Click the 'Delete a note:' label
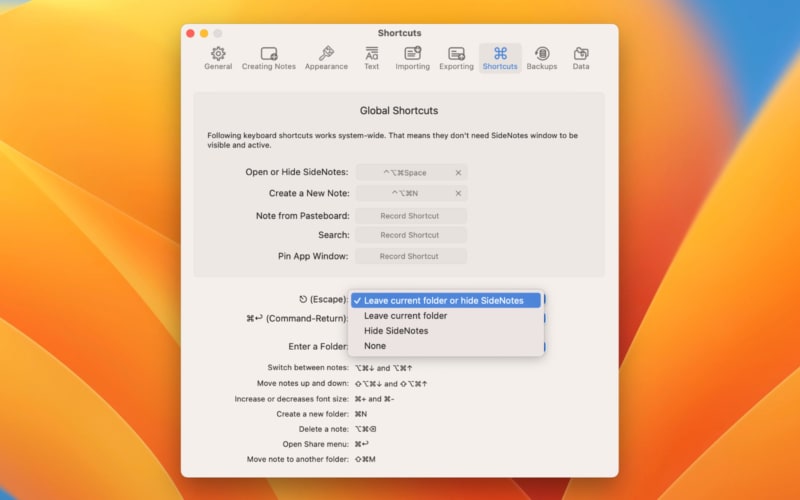 324,429
